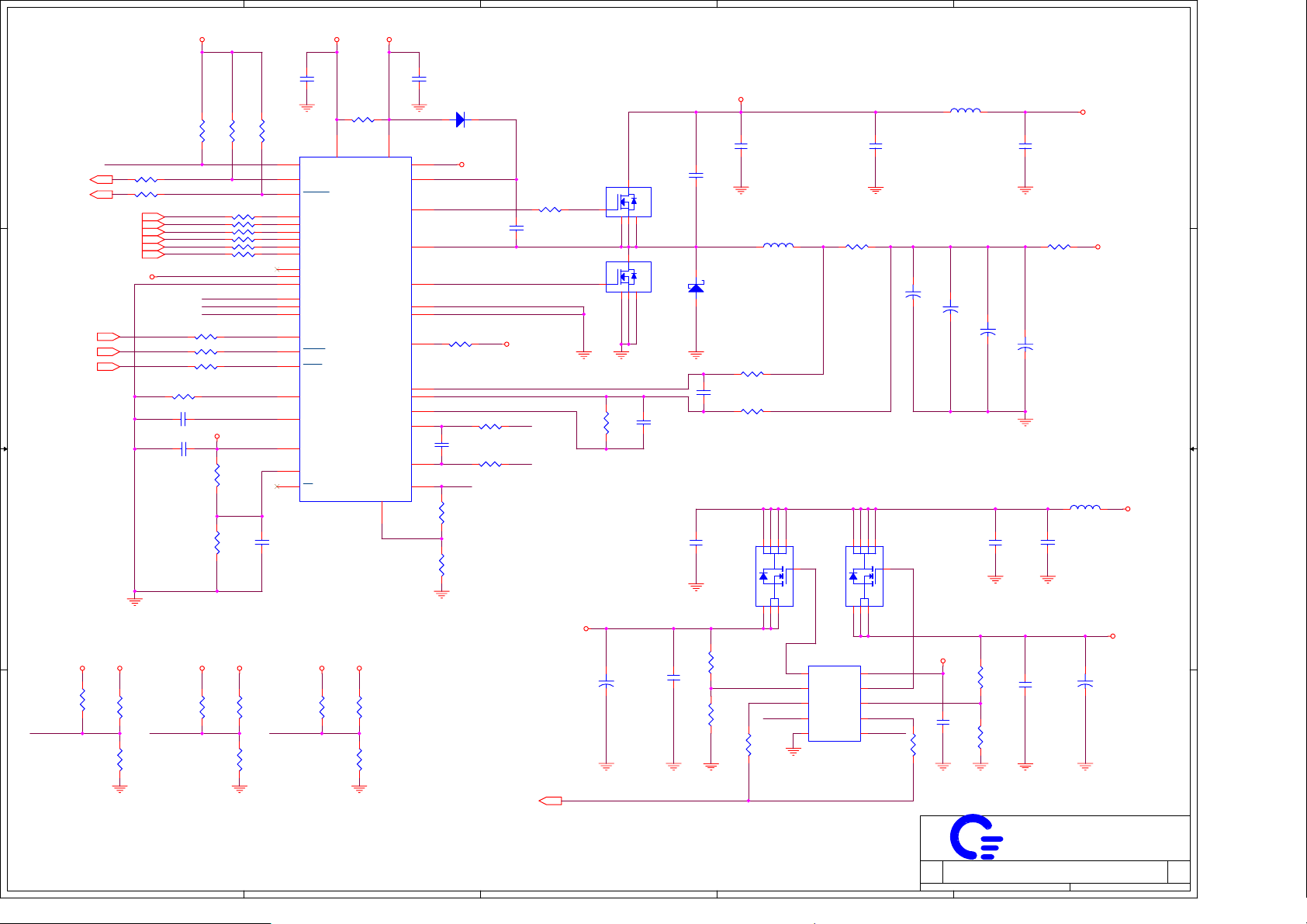Click the terminal circle ending the top-right rail
The height and width of the screenshot is (924, 1307).
point(1083,112)
